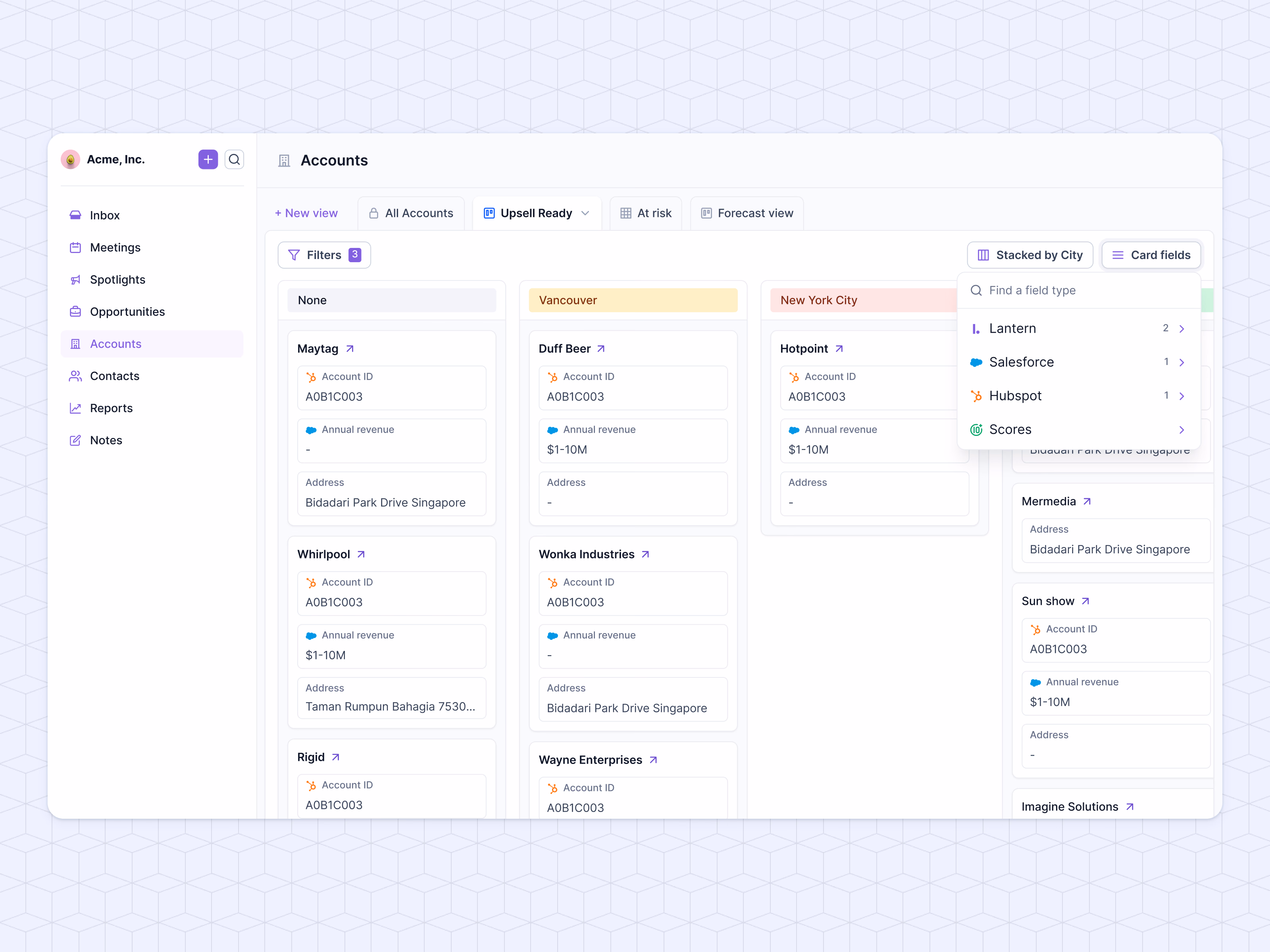Open Spotlights in sidebar
Viewport: 1270px width, 952px height.
coord(152,280)
